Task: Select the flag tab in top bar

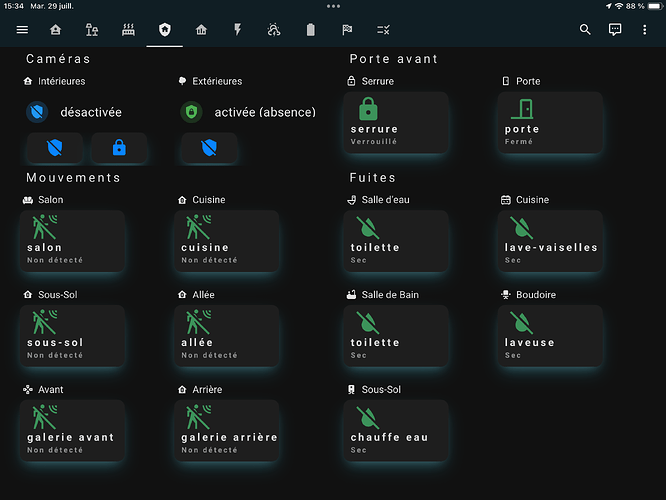Action: pos(347,30)
